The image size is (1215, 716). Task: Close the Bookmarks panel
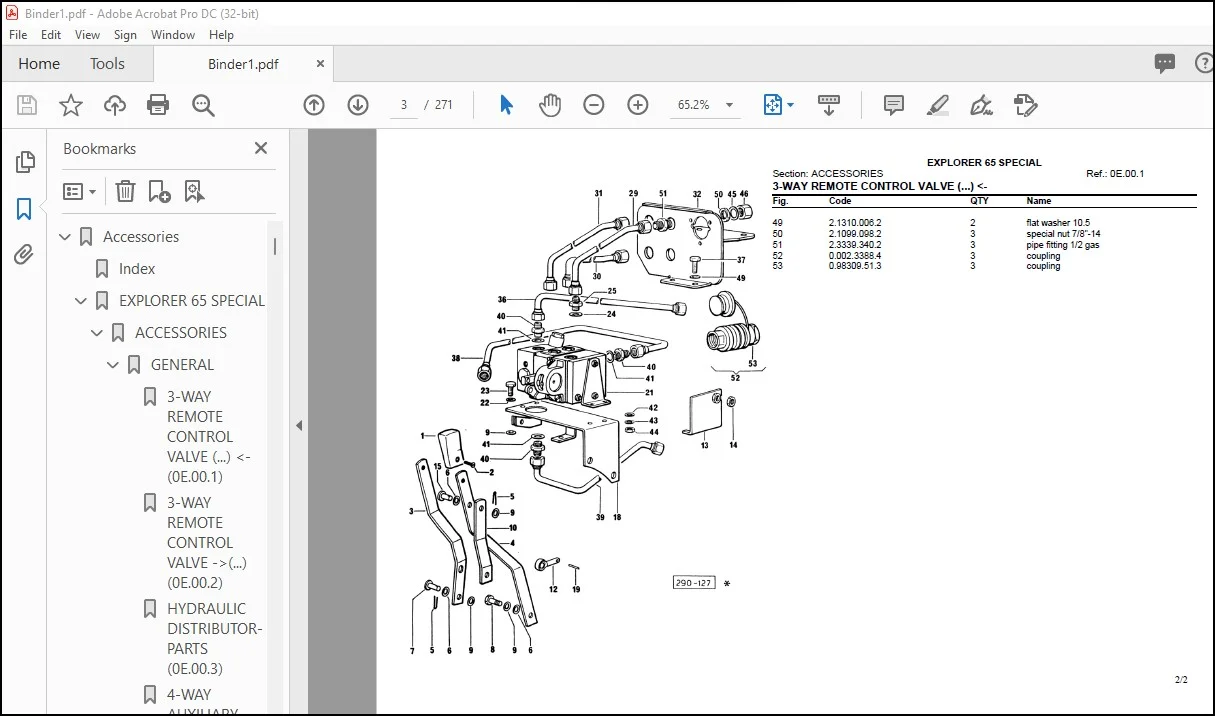[x=261, y=148]
